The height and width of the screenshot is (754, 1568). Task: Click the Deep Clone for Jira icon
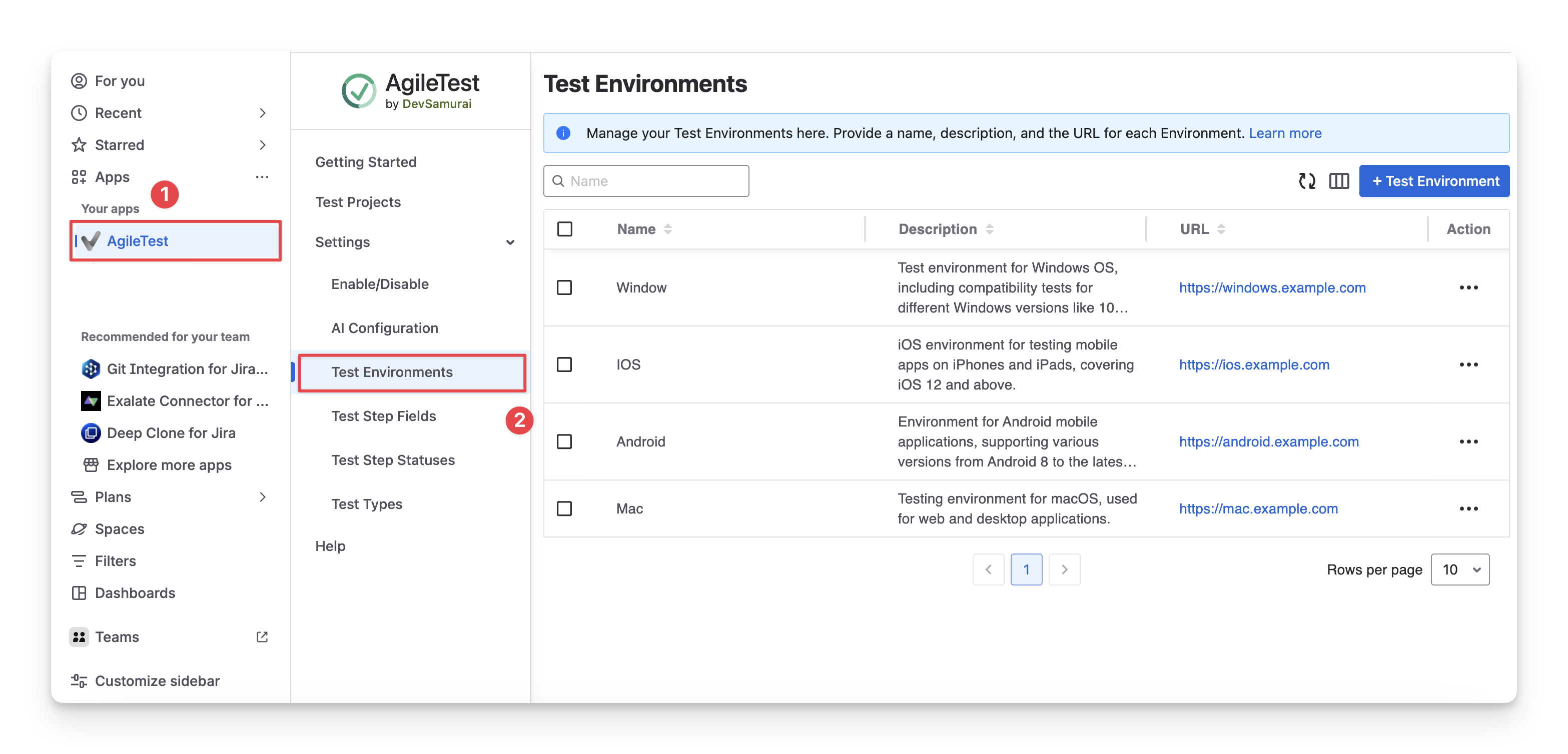tap(91, 433)
